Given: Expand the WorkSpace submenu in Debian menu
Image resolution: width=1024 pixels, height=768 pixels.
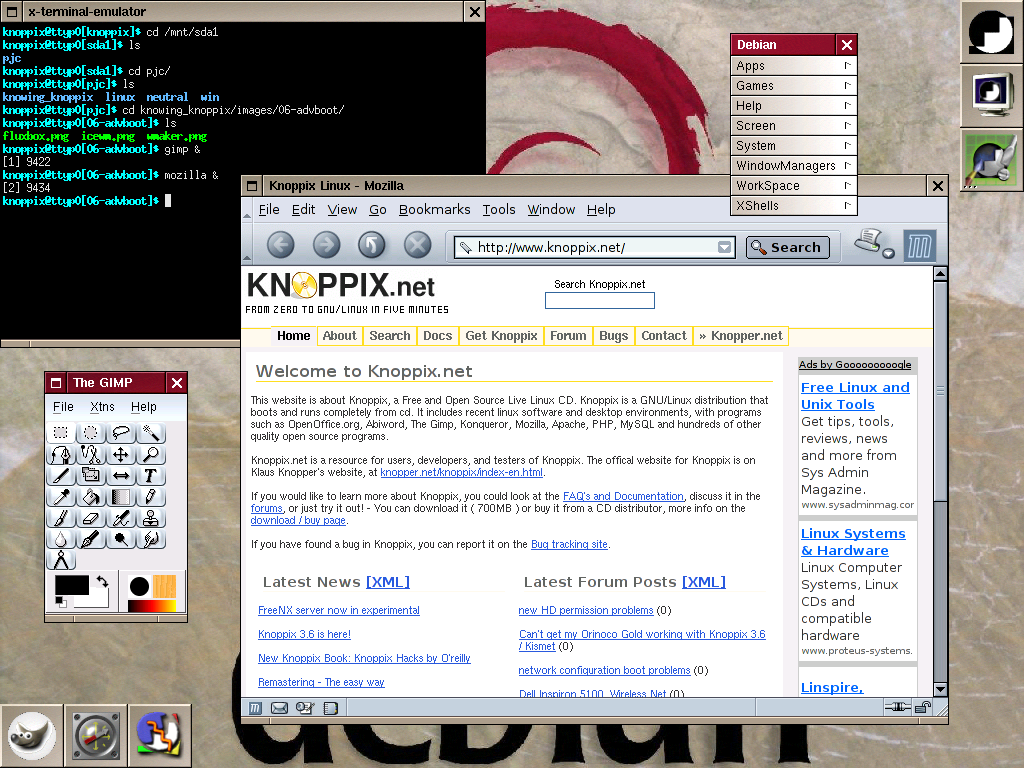Looking at the screenshot, I should [x=793, y=186].
